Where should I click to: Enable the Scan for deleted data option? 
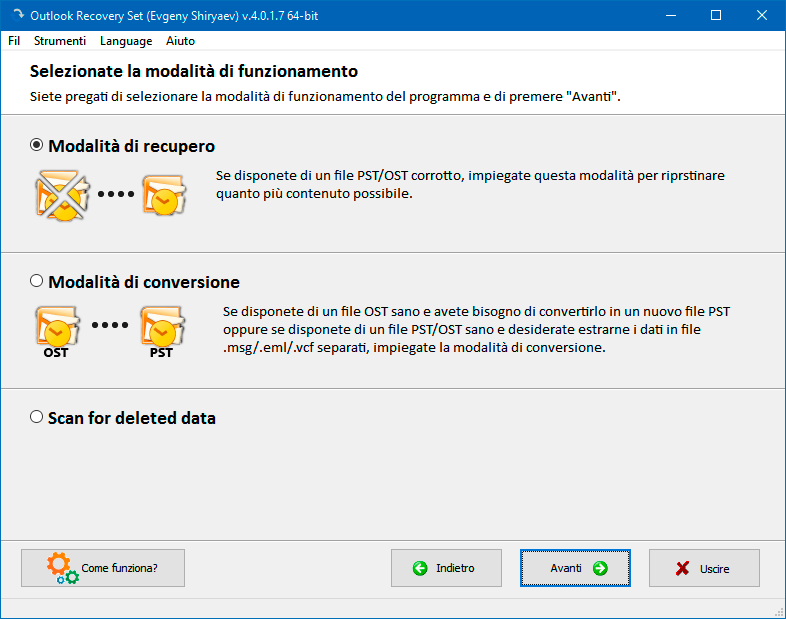click(37, 417)
